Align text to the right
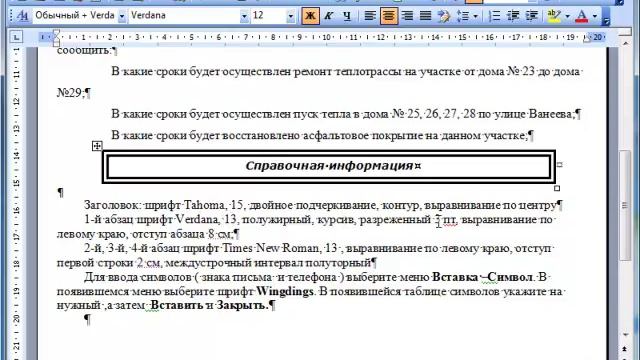The width and height of the screenshot is (640, 360). (407, 16)
